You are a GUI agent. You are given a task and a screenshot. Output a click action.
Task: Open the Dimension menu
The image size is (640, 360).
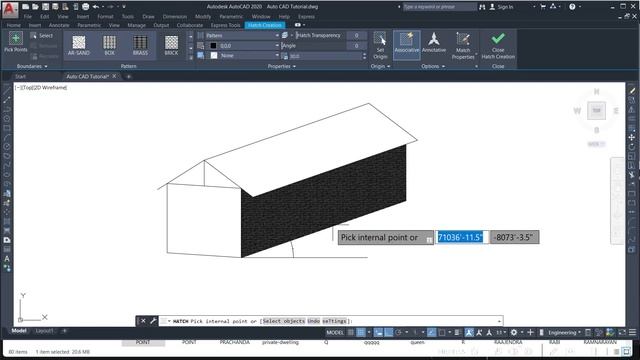coord(175,17)
